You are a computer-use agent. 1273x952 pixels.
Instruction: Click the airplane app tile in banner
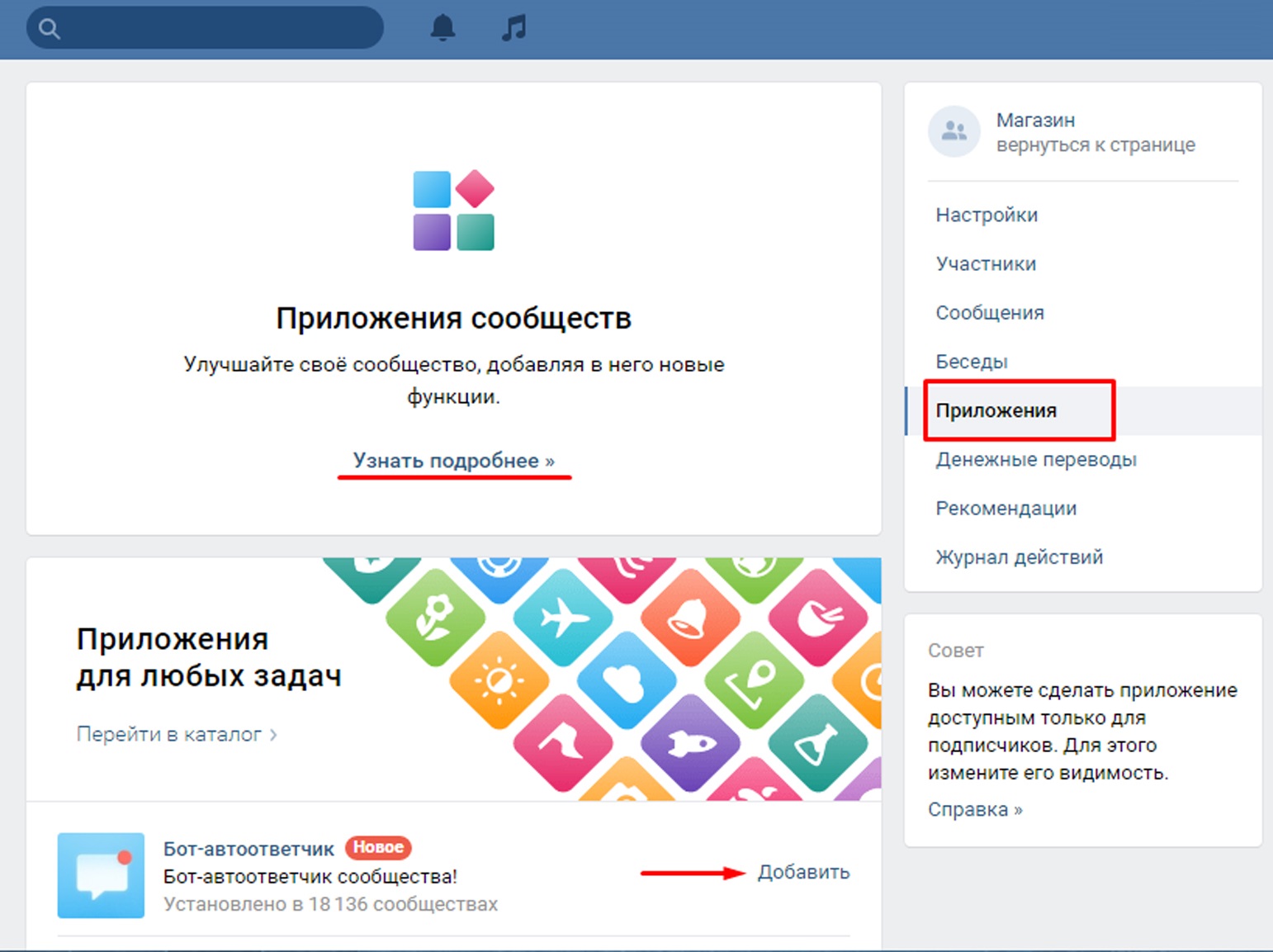click(563, 617)
